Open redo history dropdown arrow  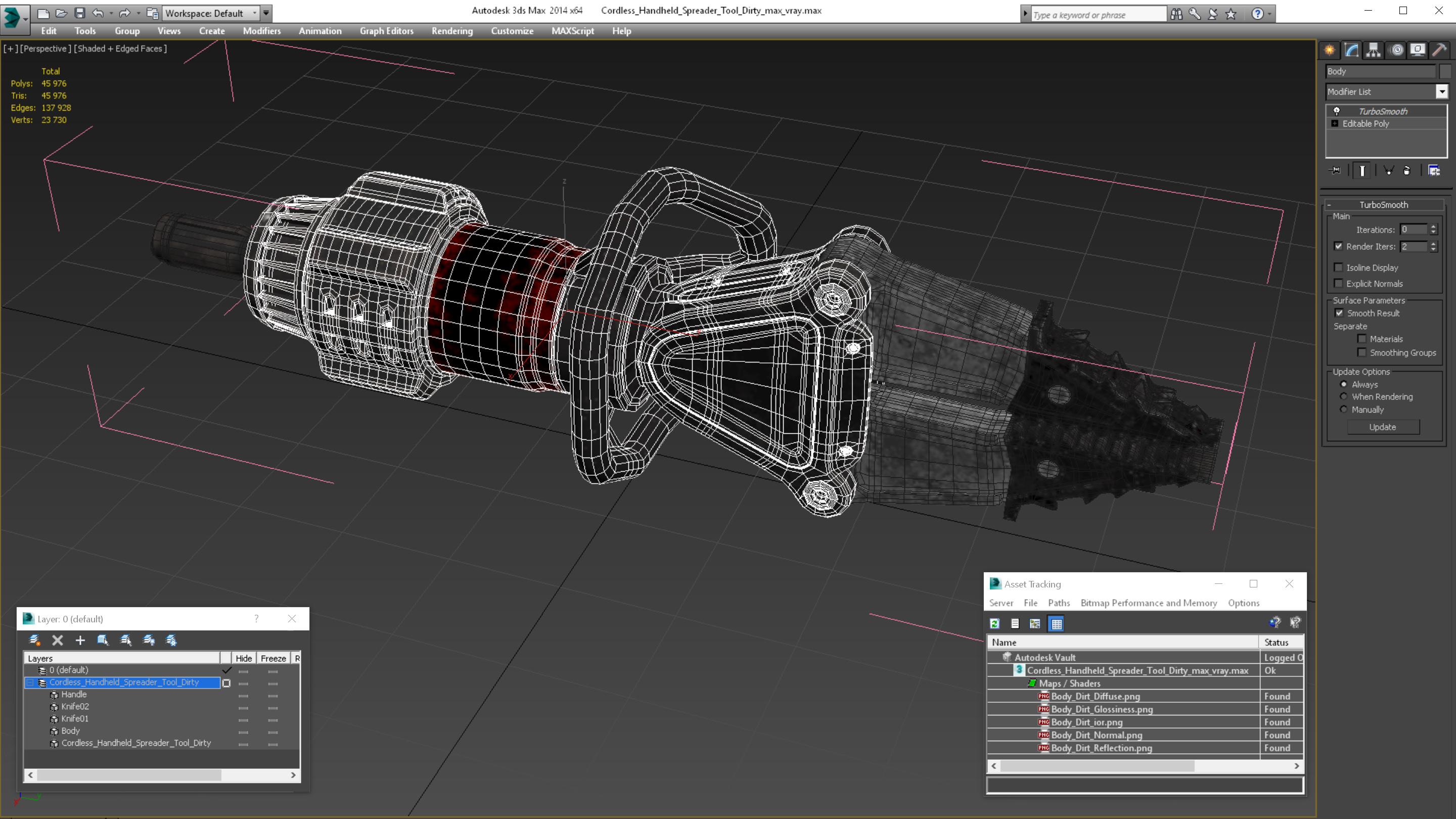(138, 13)
